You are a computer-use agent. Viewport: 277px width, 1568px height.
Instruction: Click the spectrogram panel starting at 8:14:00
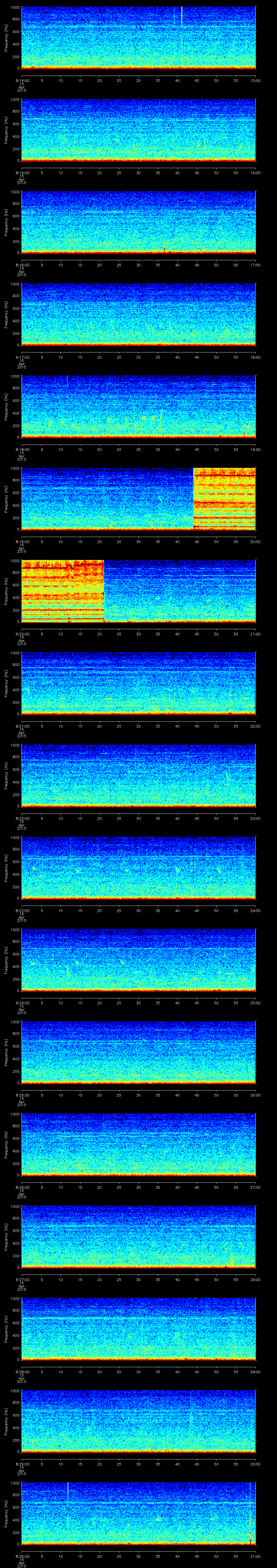pos(138,38)
